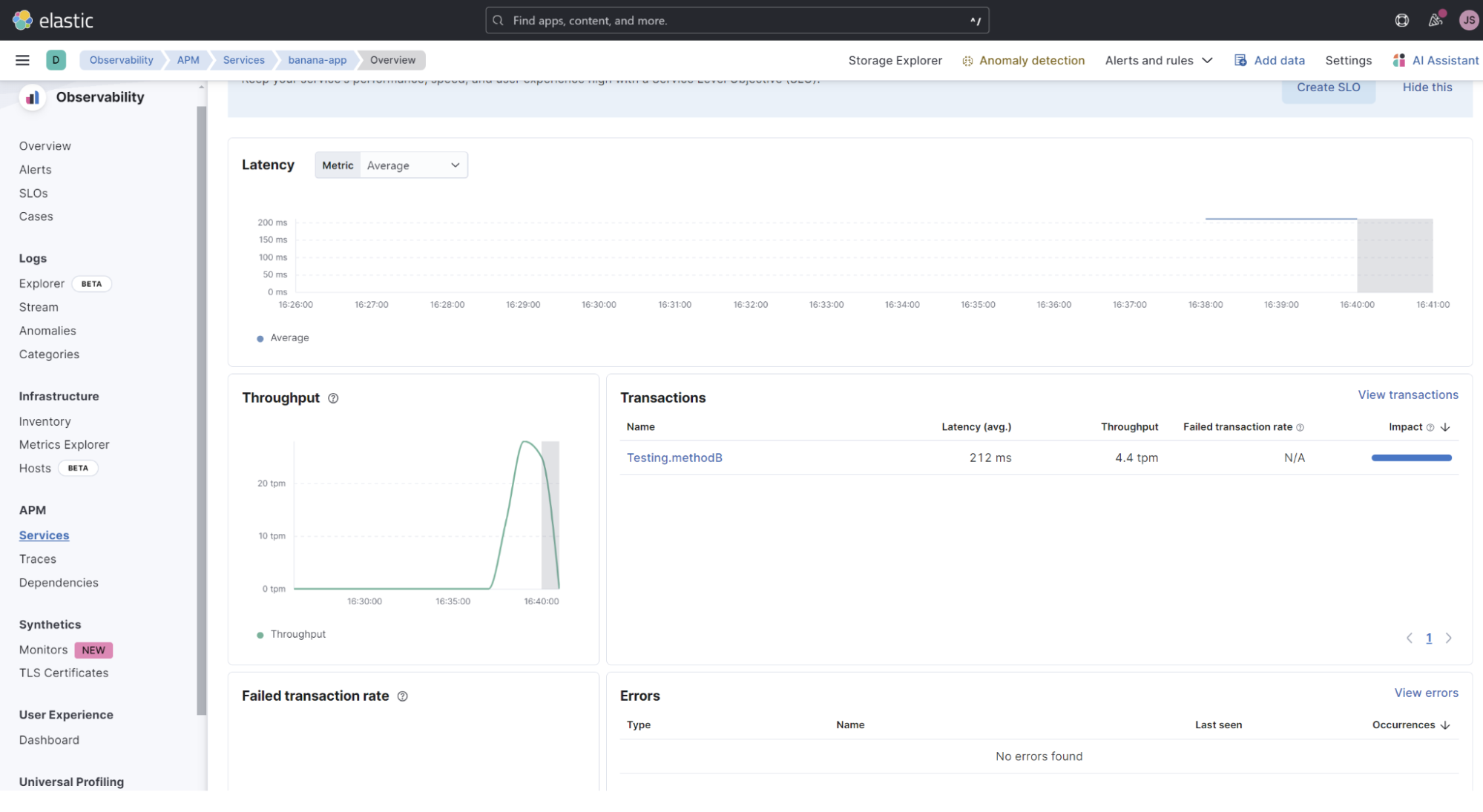Open Traces in the APM sidebar
1483x812 pixels.
(38, 559)
